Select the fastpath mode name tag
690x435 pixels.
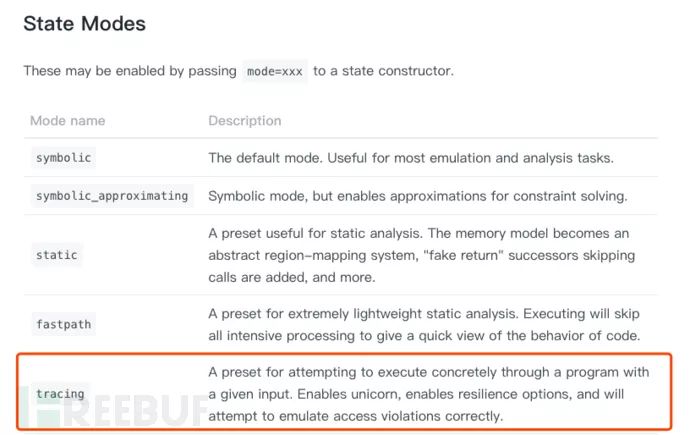[x=64, y=324]
